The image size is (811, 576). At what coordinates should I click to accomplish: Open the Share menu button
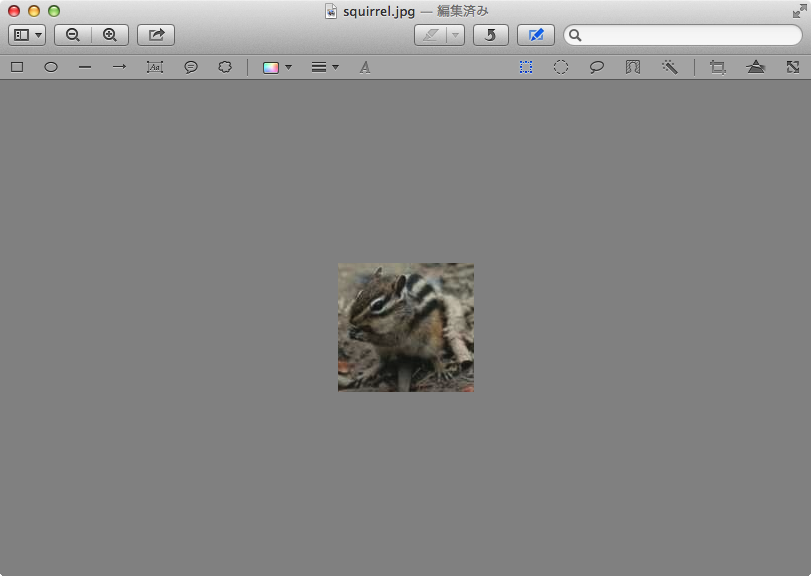point(156,35)
